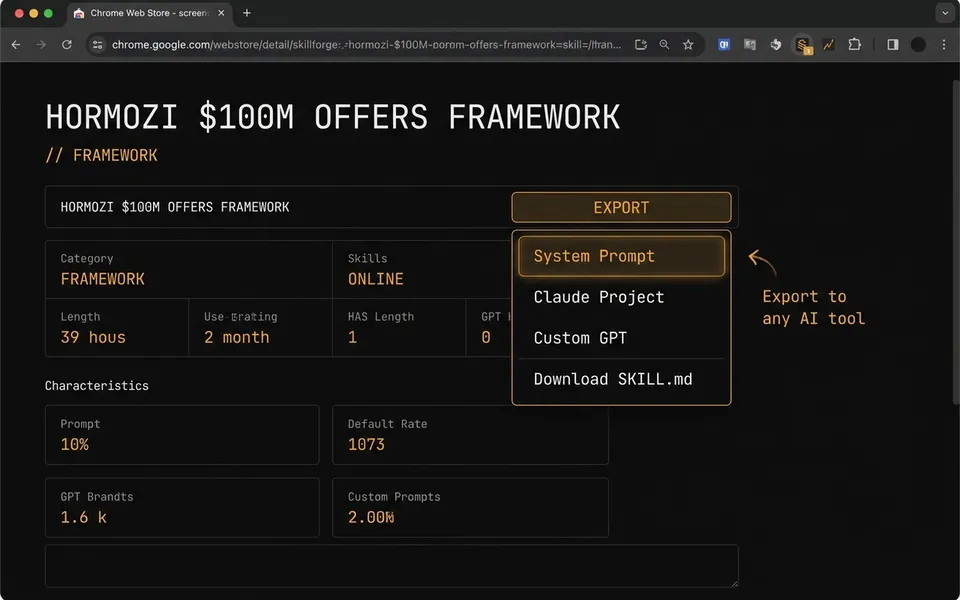Open the white blob extension icon
960x600 pixels.
(776, 45)
